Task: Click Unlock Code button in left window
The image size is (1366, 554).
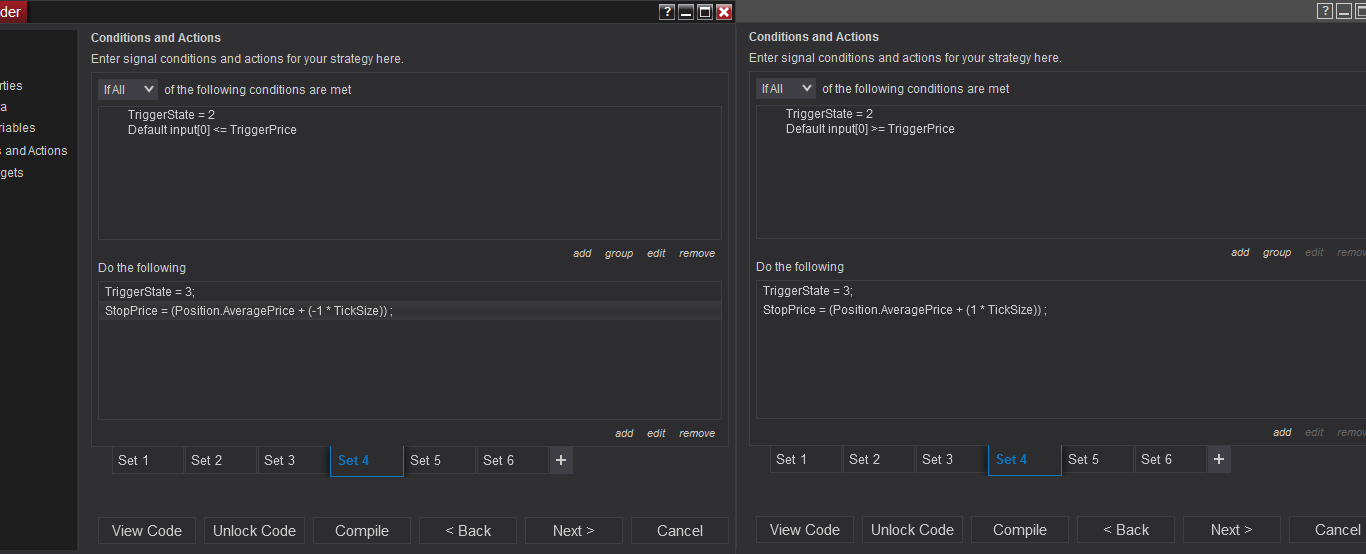Action: [255, 531]
